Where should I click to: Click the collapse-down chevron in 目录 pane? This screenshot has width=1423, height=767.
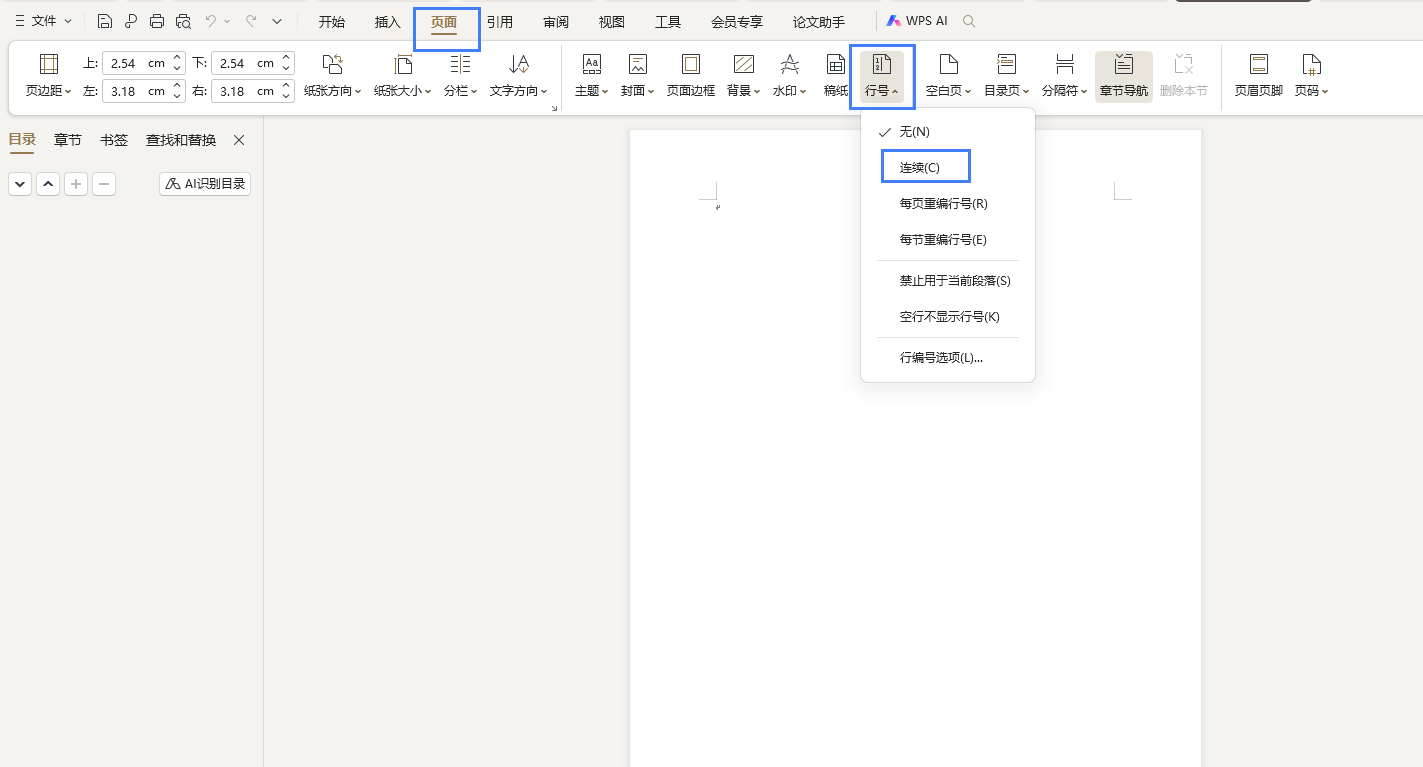point(20,184)
